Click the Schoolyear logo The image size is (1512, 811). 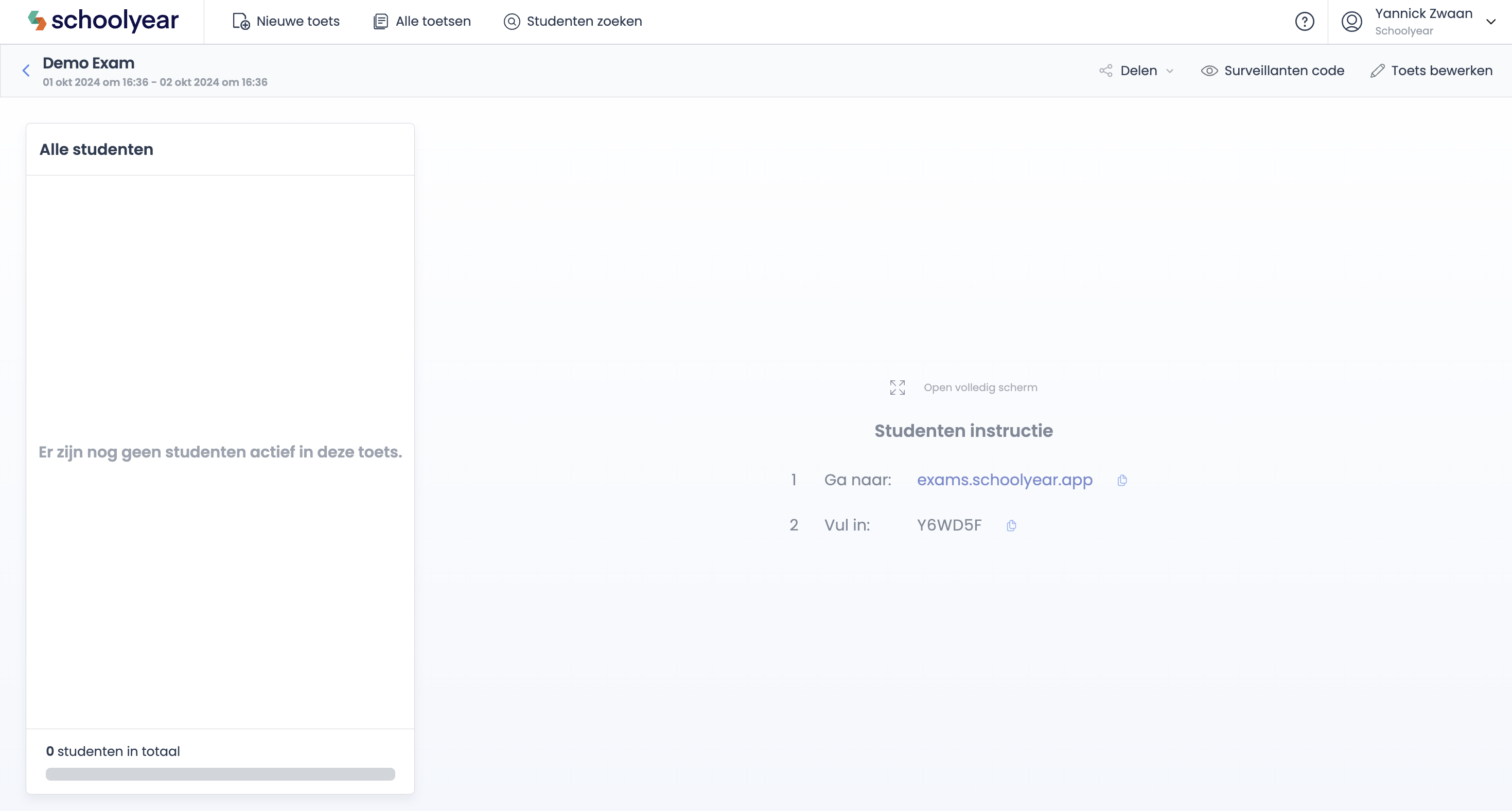103,21
